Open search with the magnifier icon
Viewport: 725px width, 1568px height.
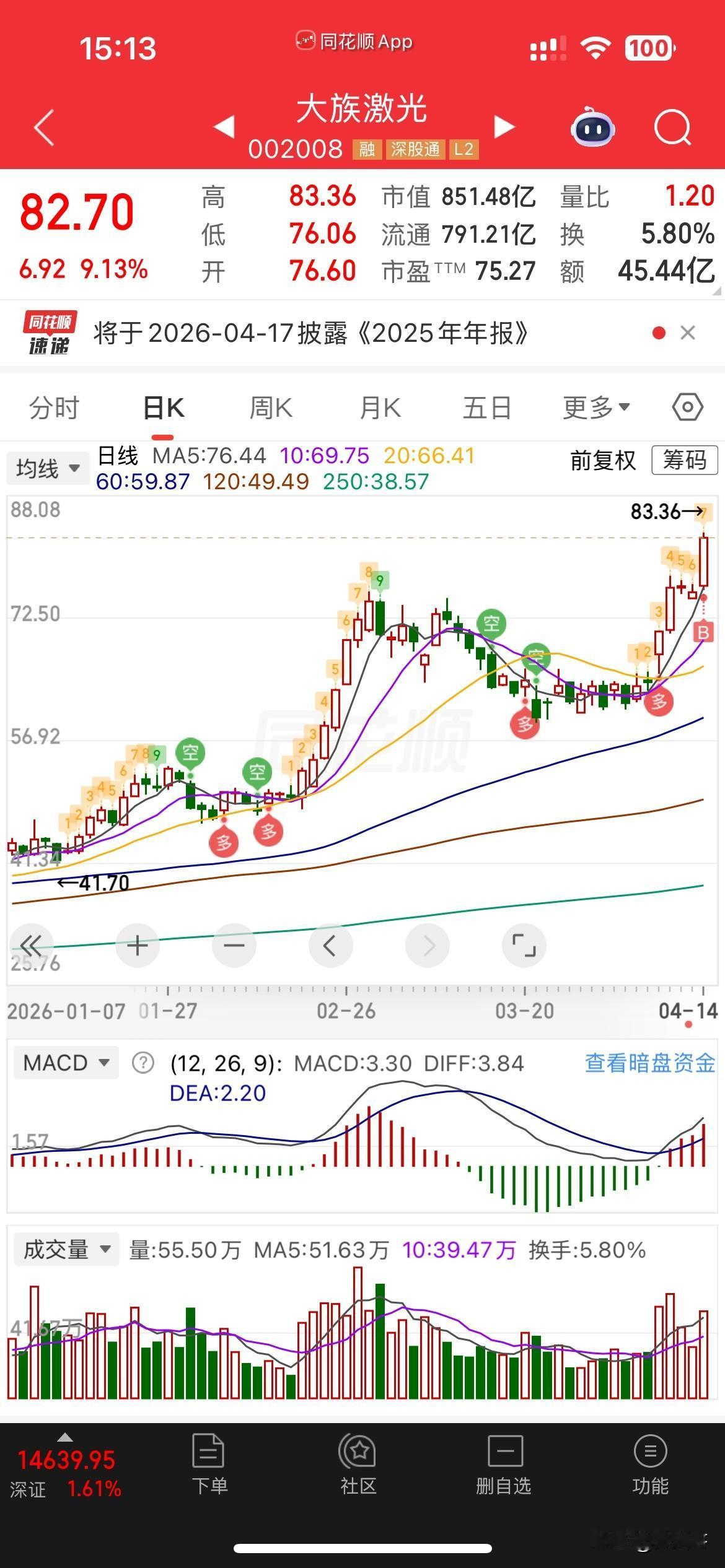pyautogui.click(x=673, y=128)
